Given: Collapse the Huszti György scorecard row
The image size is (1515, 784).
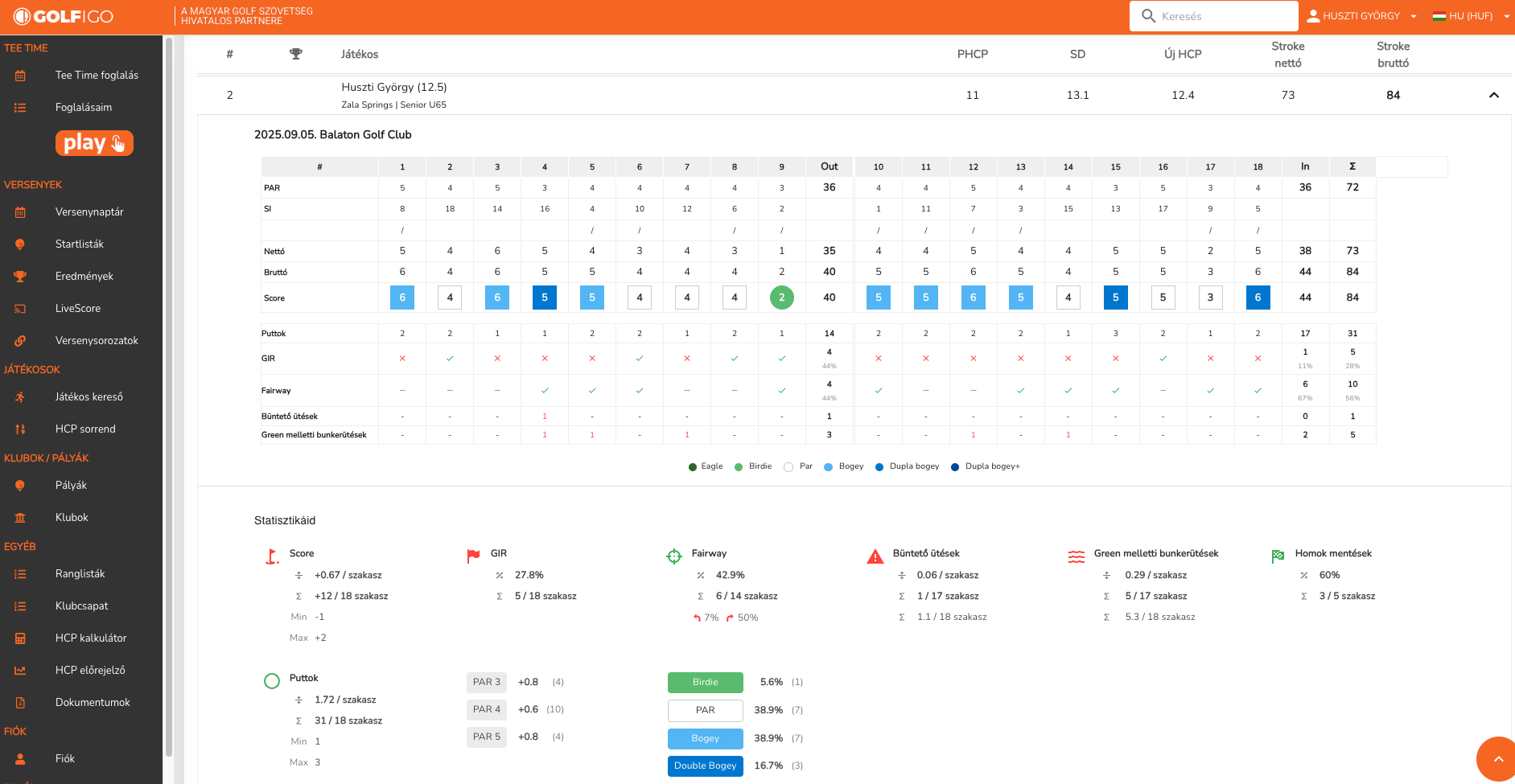Looking at the screenshot, I should point(1493,95).
